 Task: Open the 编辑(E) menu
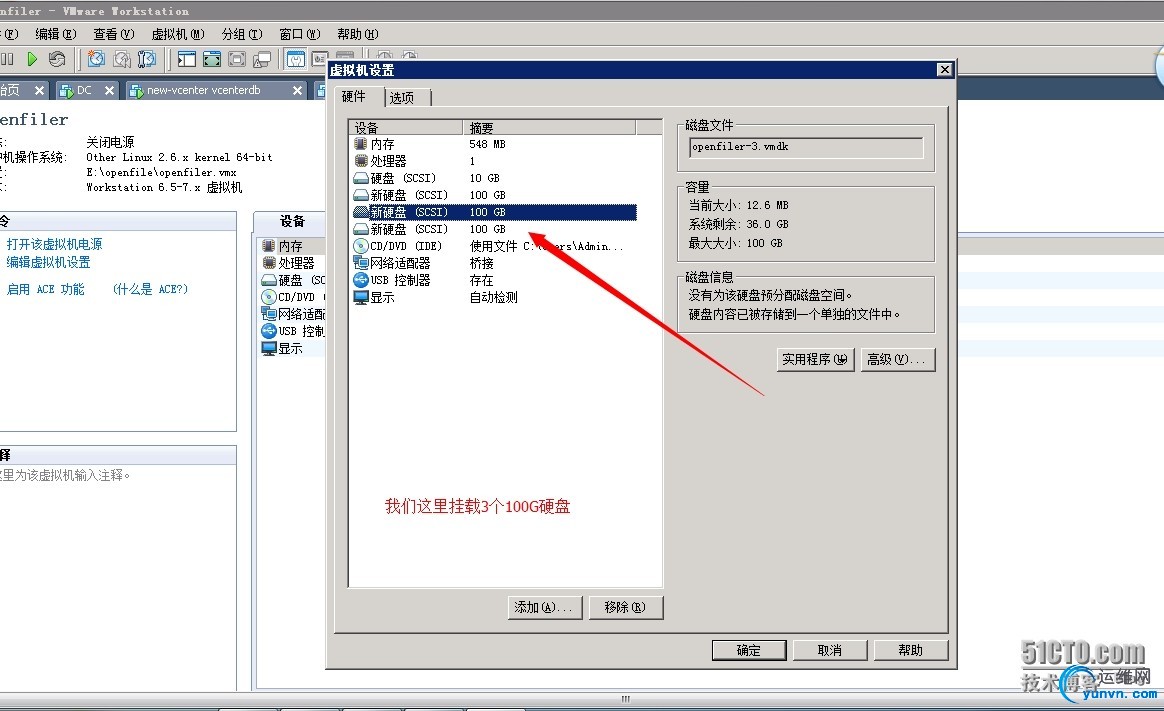point(56,34)
